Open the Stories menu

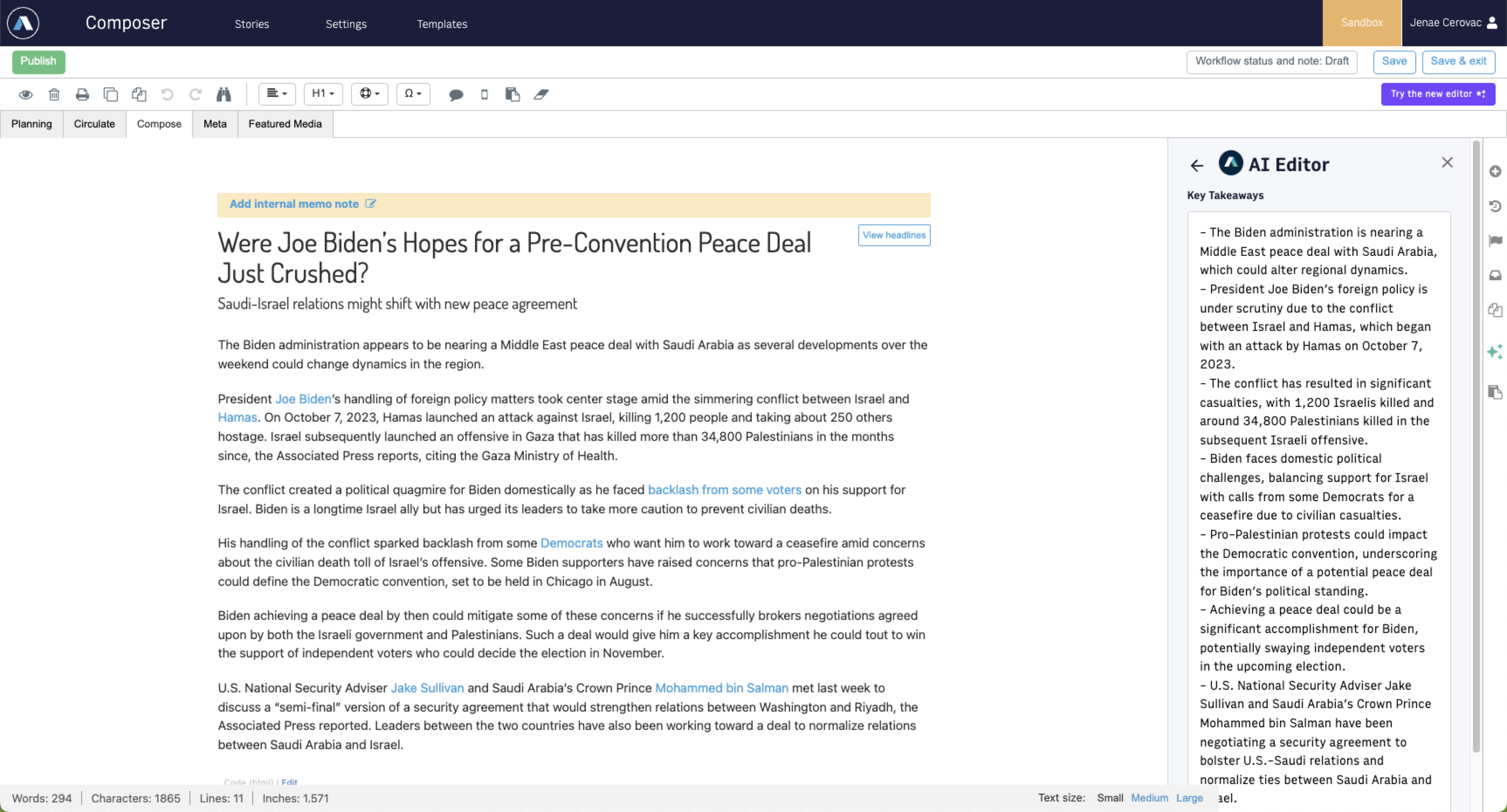point(252,24)
